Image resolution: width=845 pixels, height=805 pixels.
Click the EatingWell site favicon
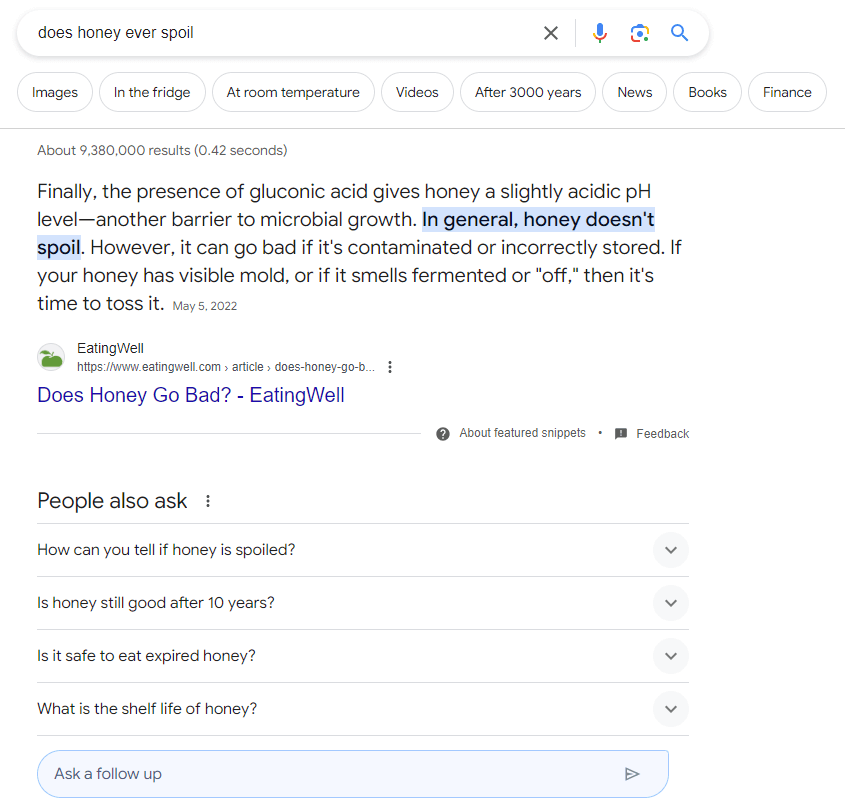pos(51,357)
